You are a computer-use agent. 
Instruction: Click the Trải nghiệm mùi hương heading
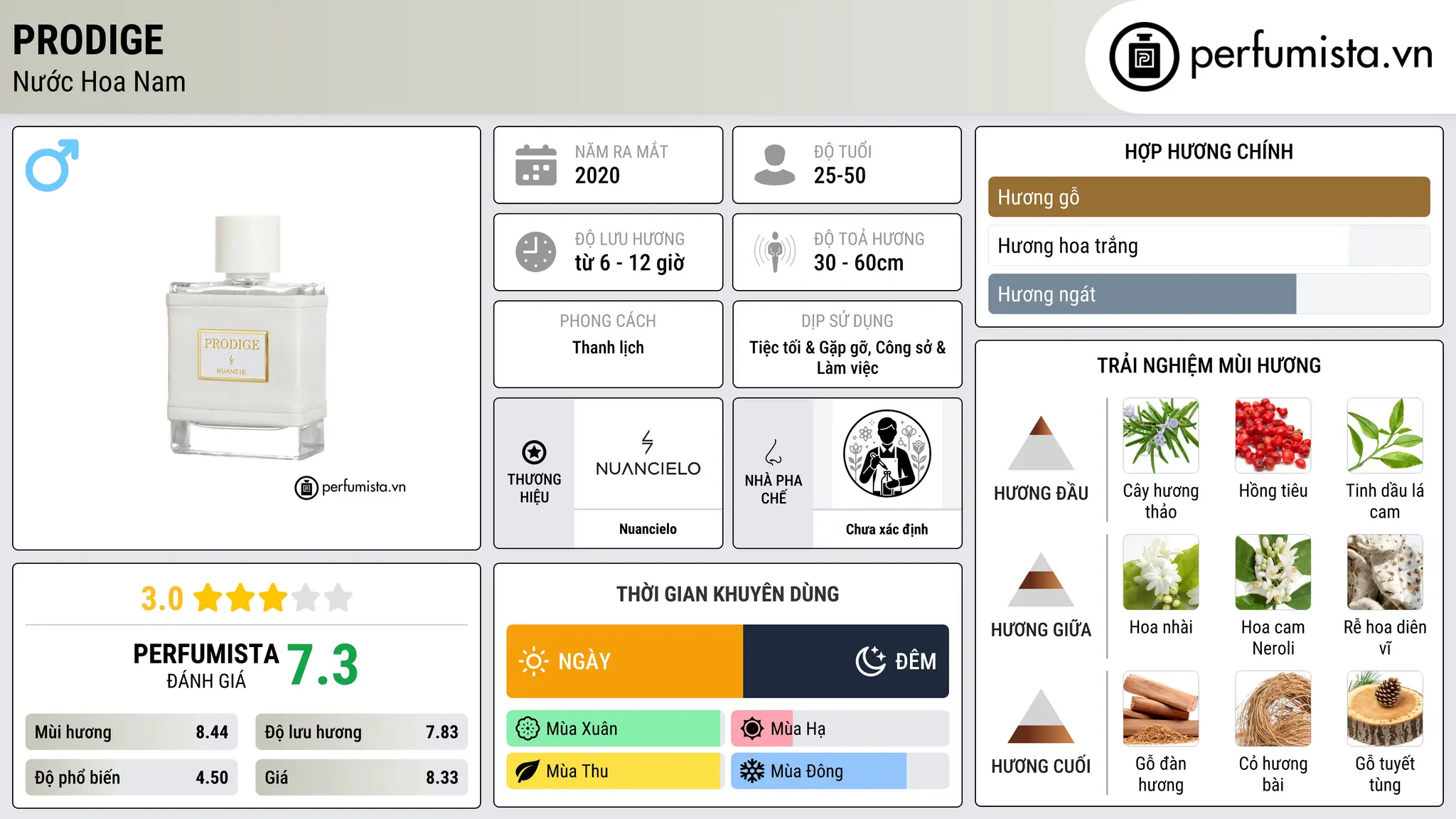(1209, 365)
